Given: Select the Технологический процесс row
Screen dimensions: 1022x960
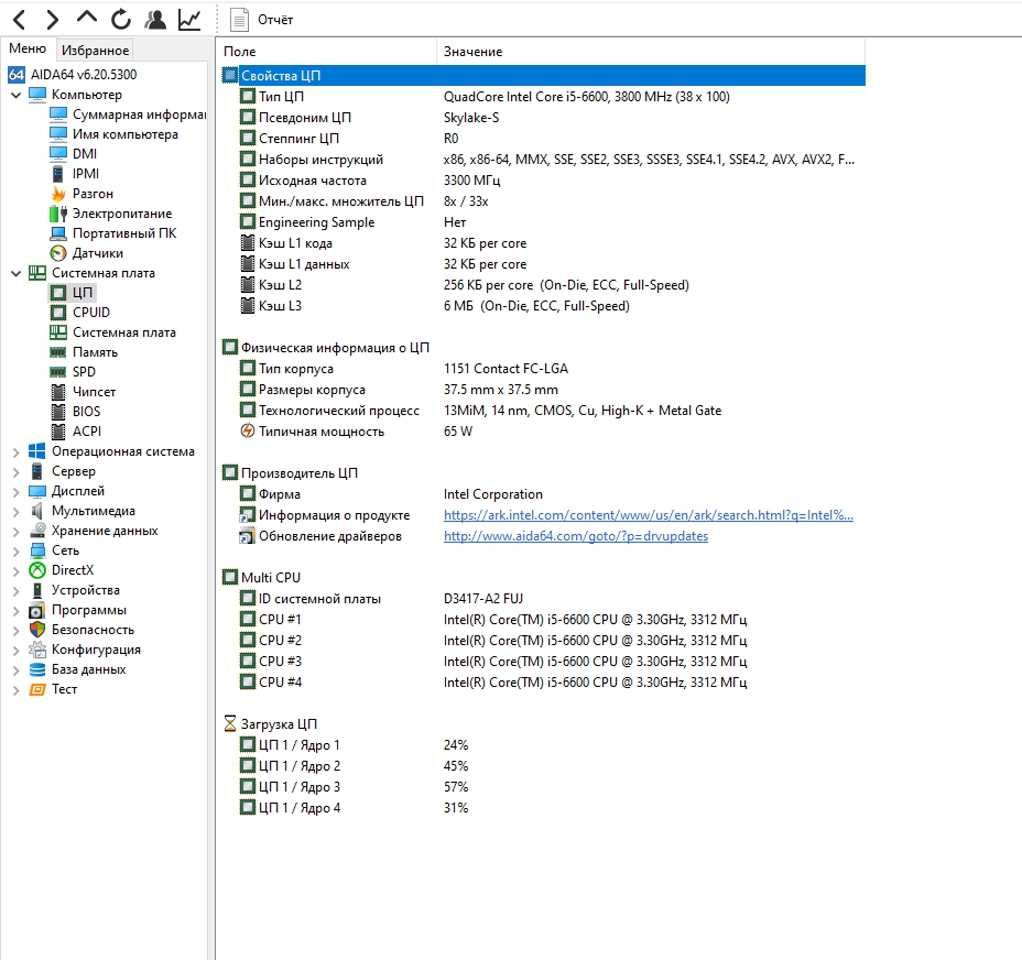Looking at the screenshot, I should (x=544, y=411).
